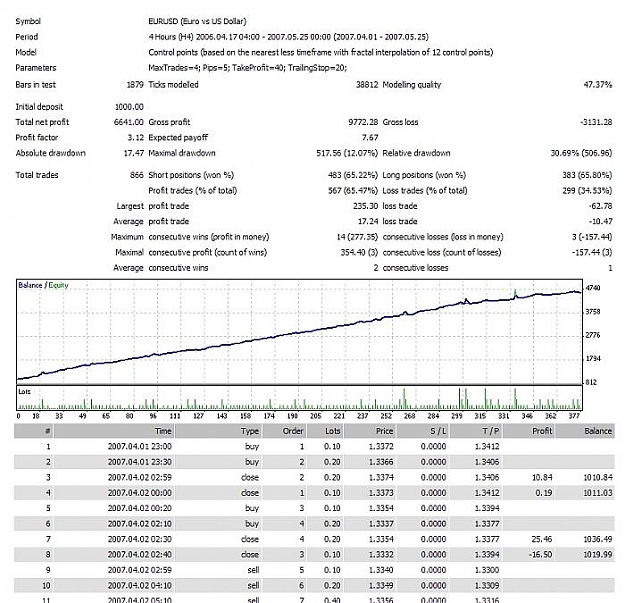Click Bars in test value 1879
The height and width of the screenshot is (603, 625).
[x=135, y=84]
